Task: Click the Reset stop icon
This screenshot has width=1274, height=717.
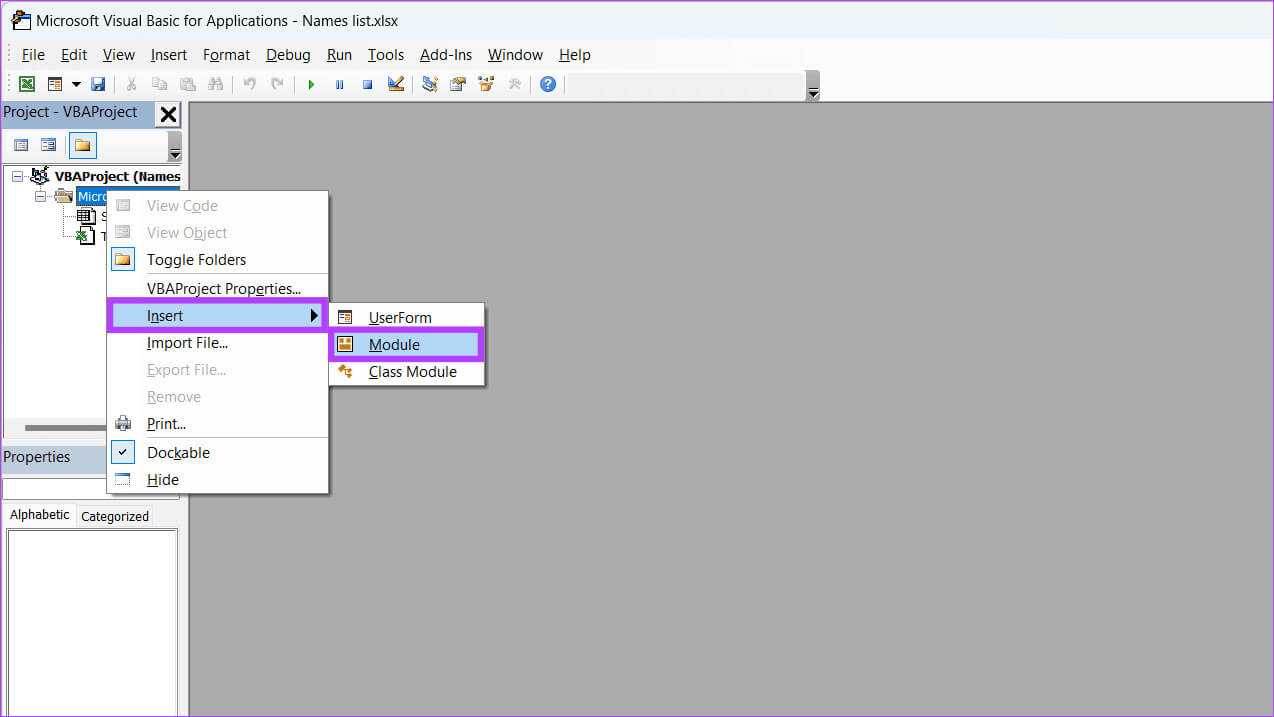Action: [x=367, y=84]
